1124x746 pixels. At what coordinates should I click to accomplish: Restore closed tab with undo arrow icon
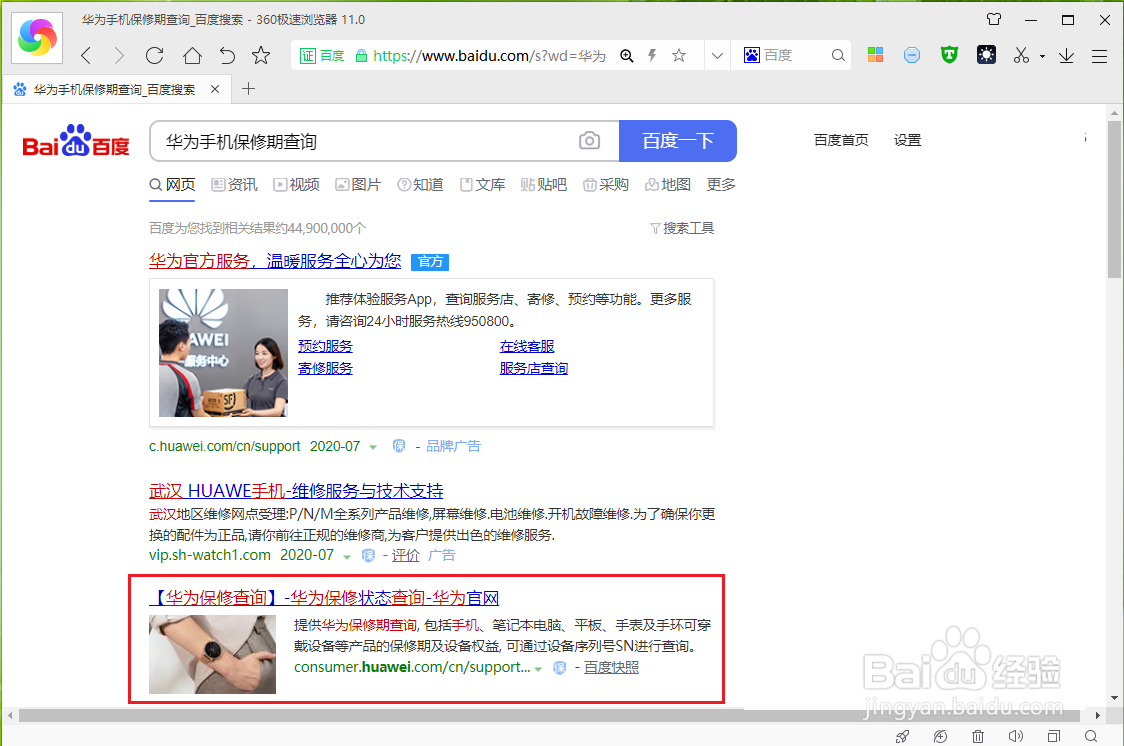227,55
